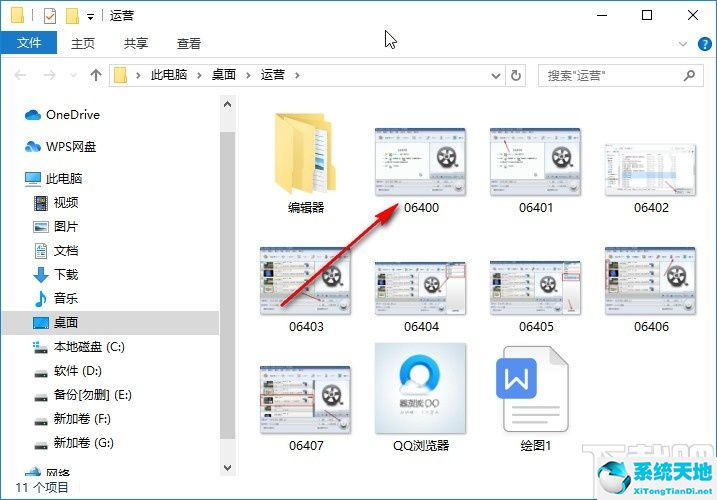717x500 pixels.
Task: Click 运营 in the address bar path
Action: pos(273,75)
